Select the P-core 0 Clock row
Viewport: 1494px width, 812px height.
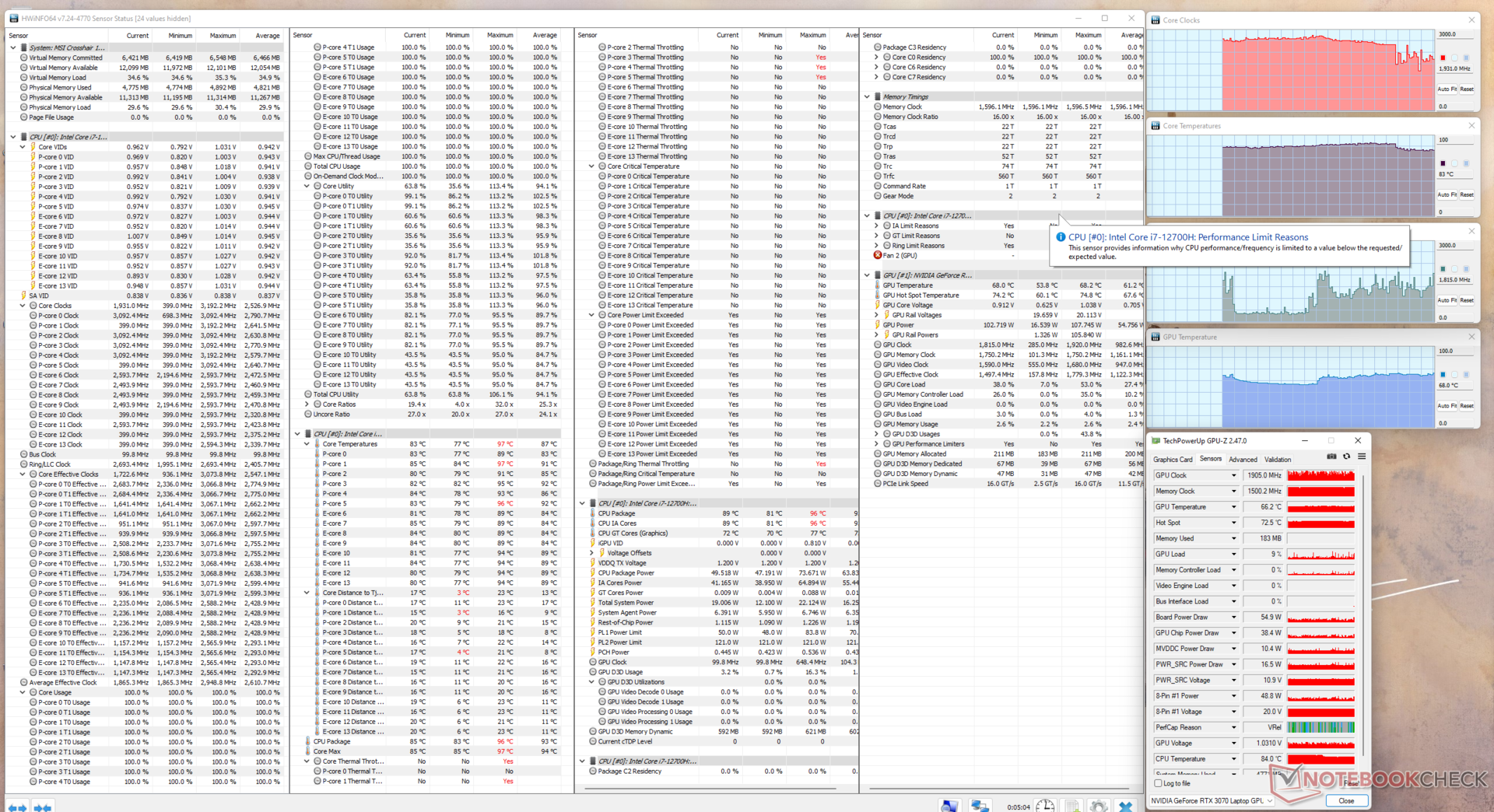[x=145, y=316]
